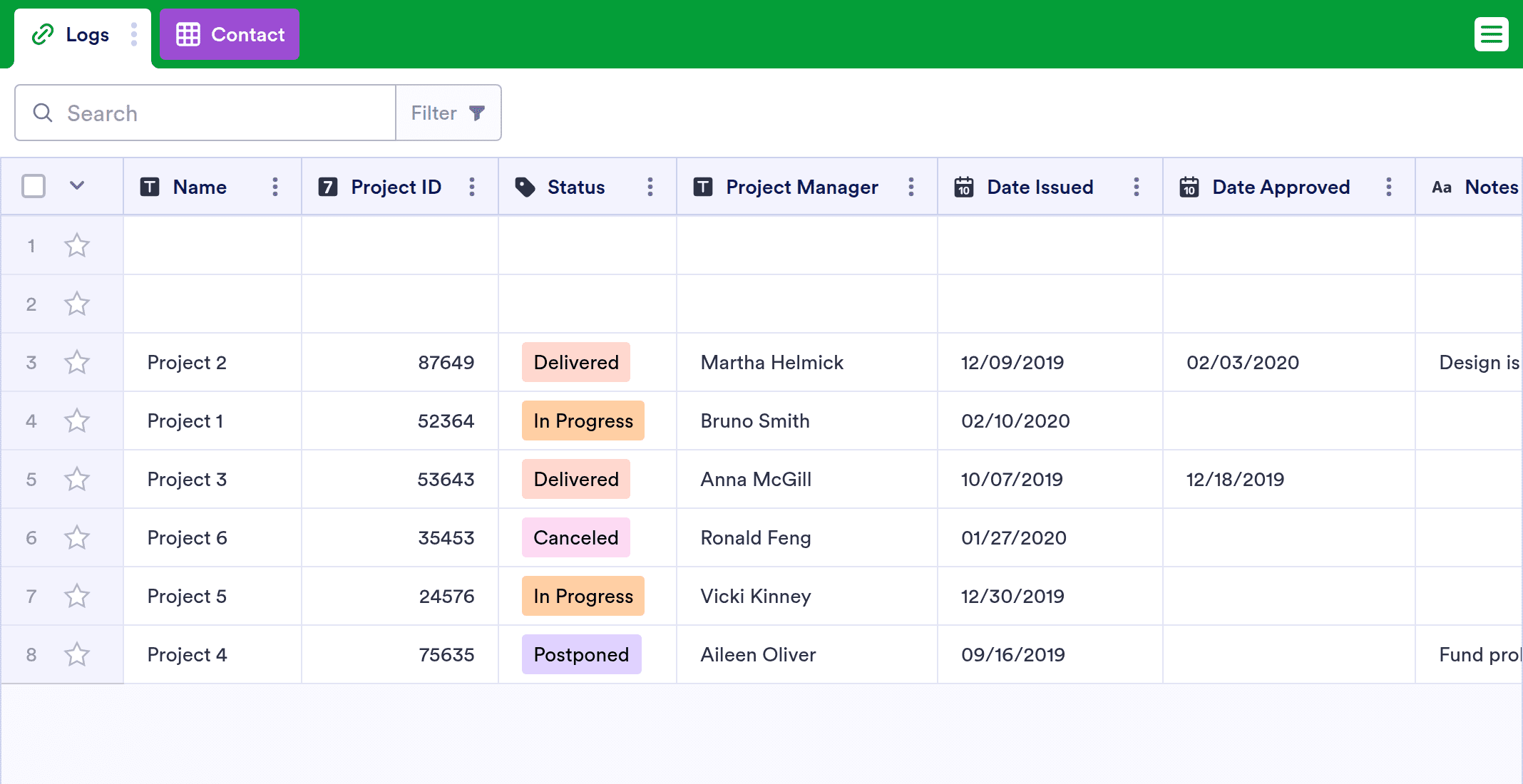Expand the selection chevron dropdown
The image size is (1523, 784).
(x=77, y=185)
